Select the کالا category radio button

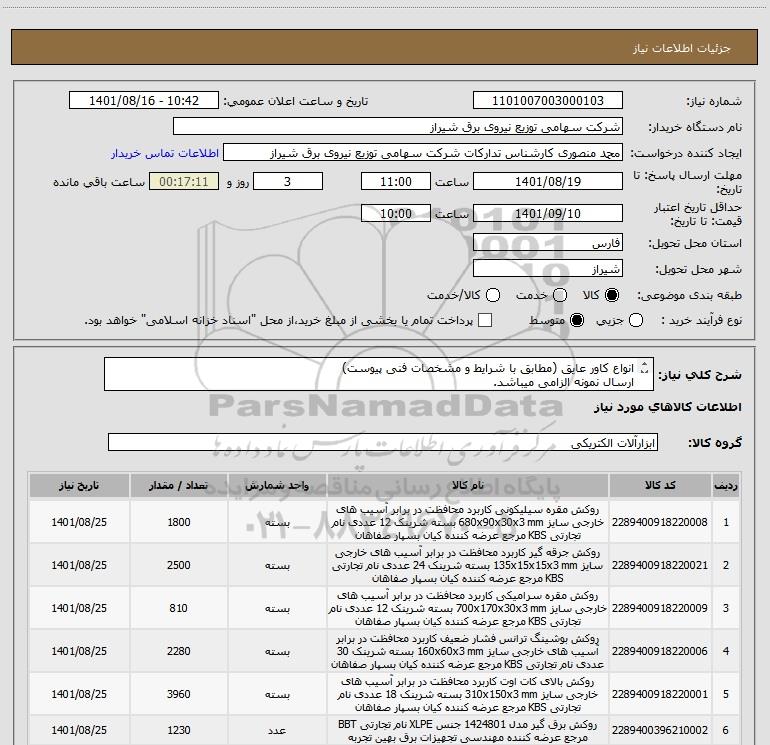(612, 295)
